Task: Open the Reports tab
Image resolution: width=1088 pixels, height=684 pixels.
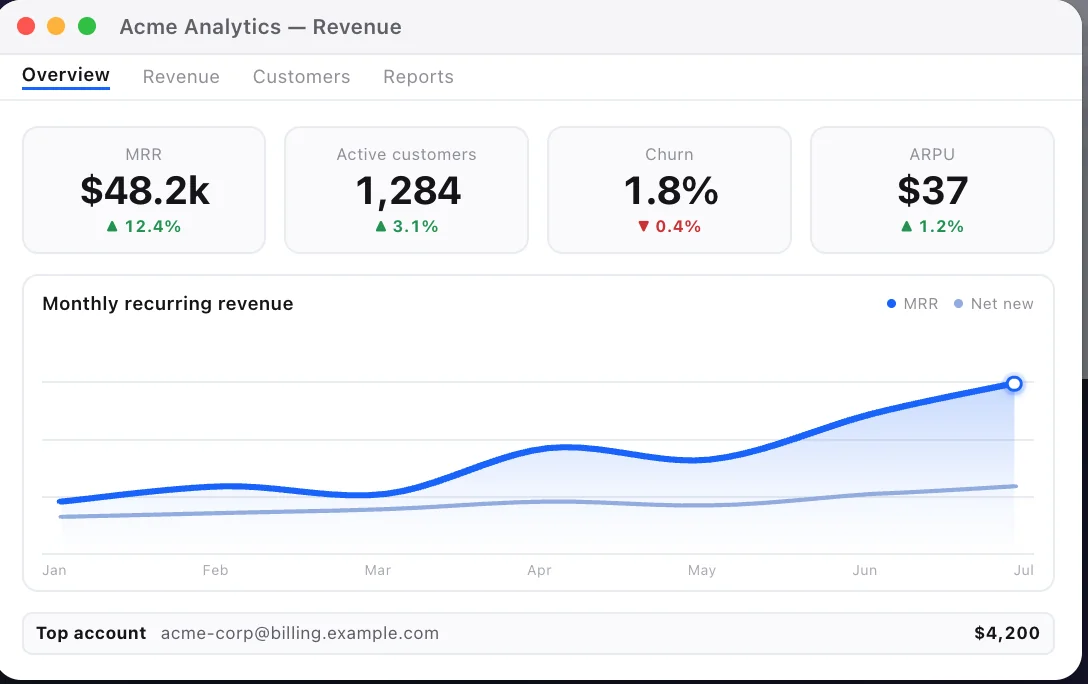Action: click(x=418, y=76)
